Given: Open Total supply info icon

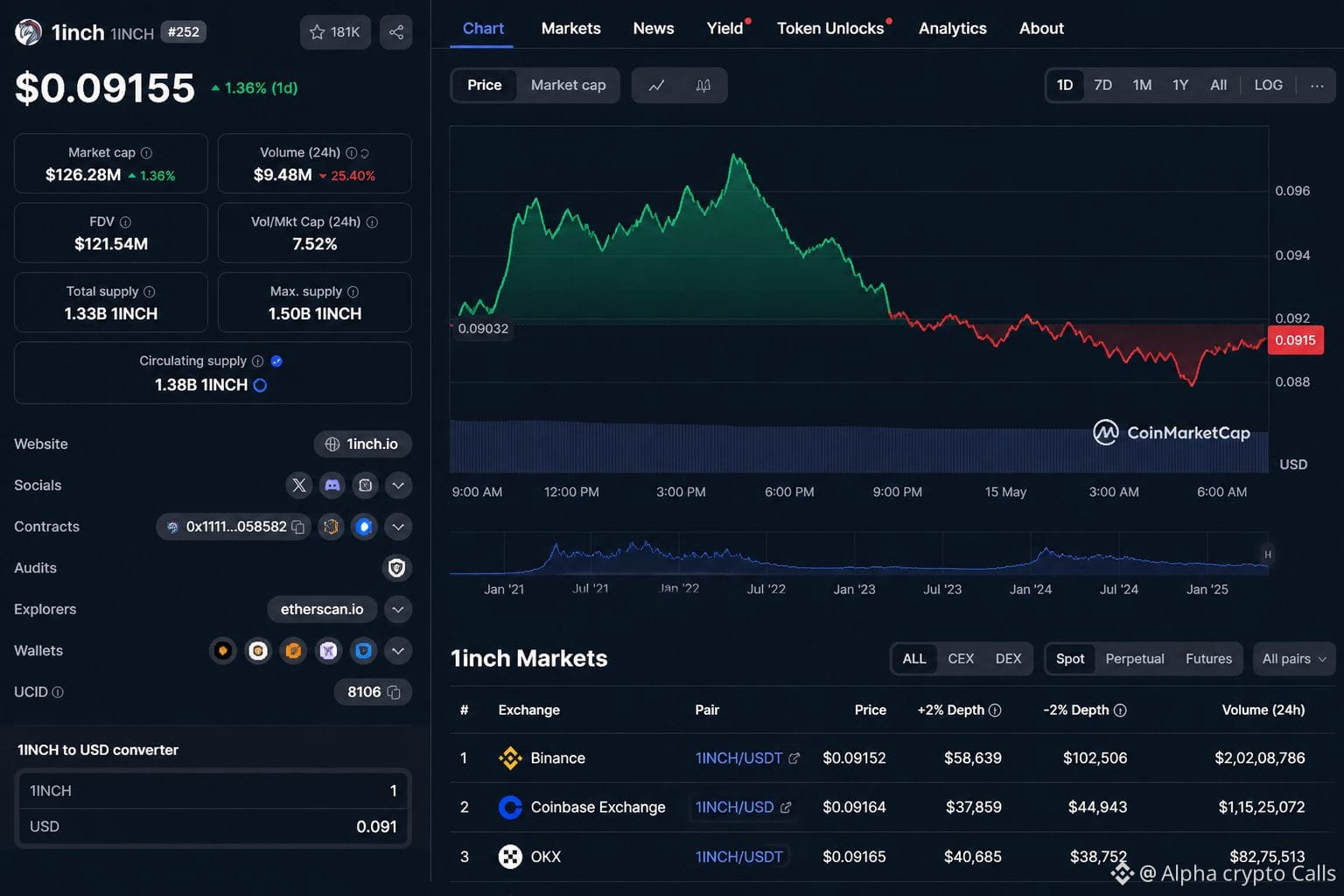Looking at the screenshot, I should [x=149, y=291].
